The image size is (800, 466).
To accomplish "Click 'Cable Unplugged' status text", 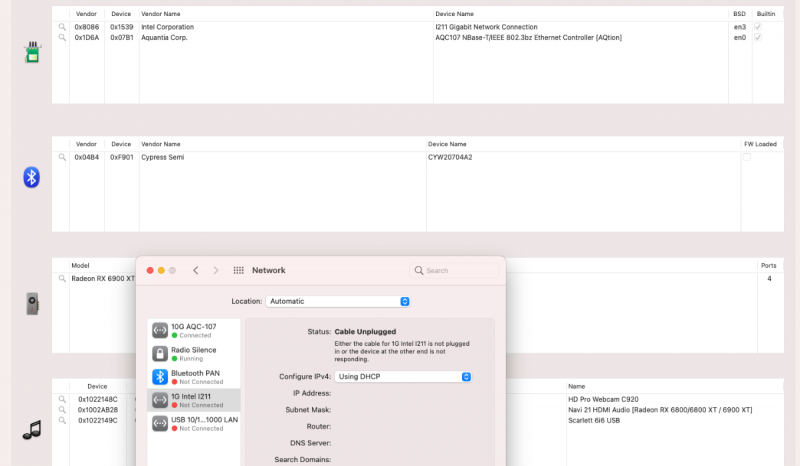I will (365, 332).
